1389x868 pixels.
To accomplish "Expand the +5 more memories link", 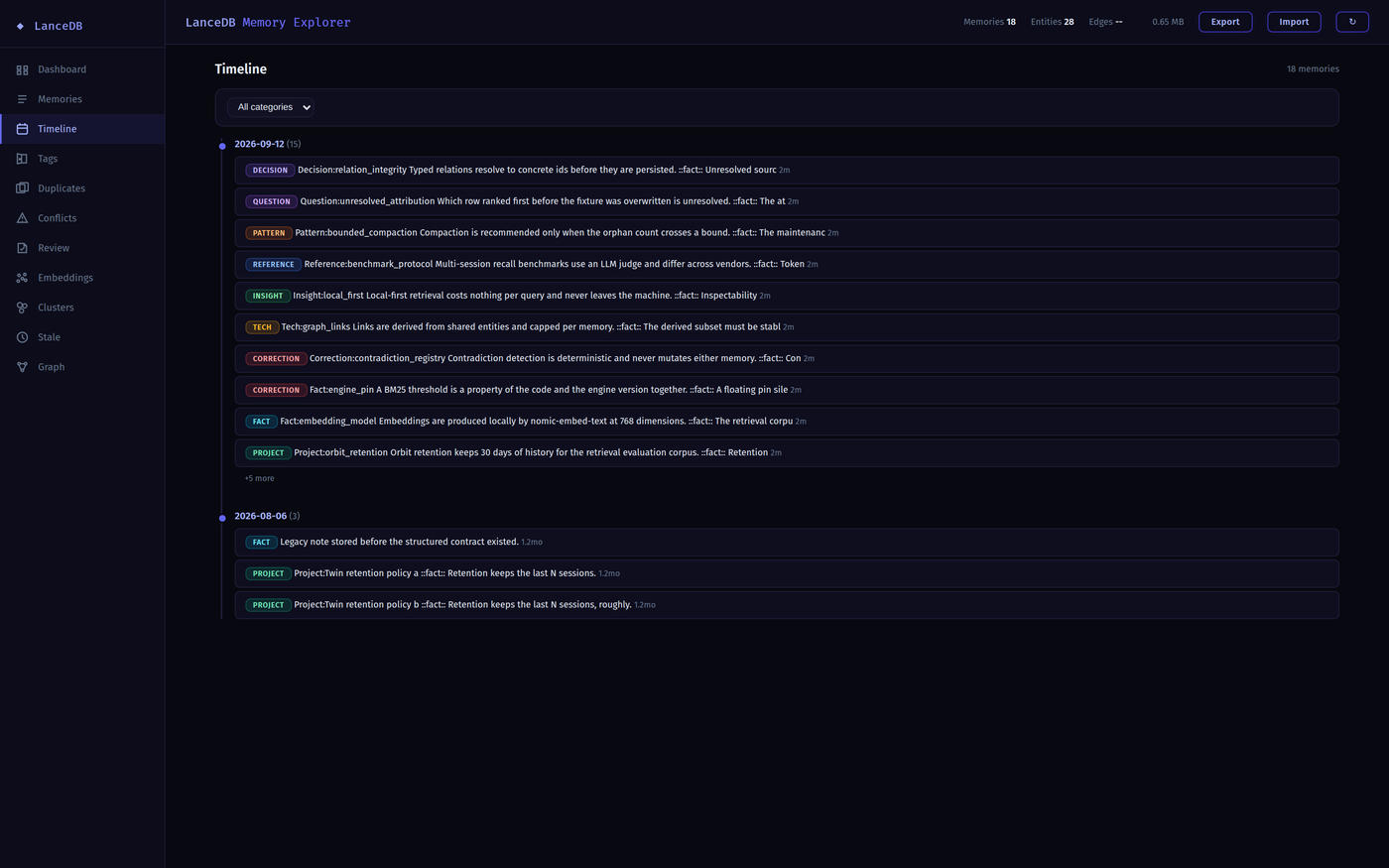I will coord(260,478).
